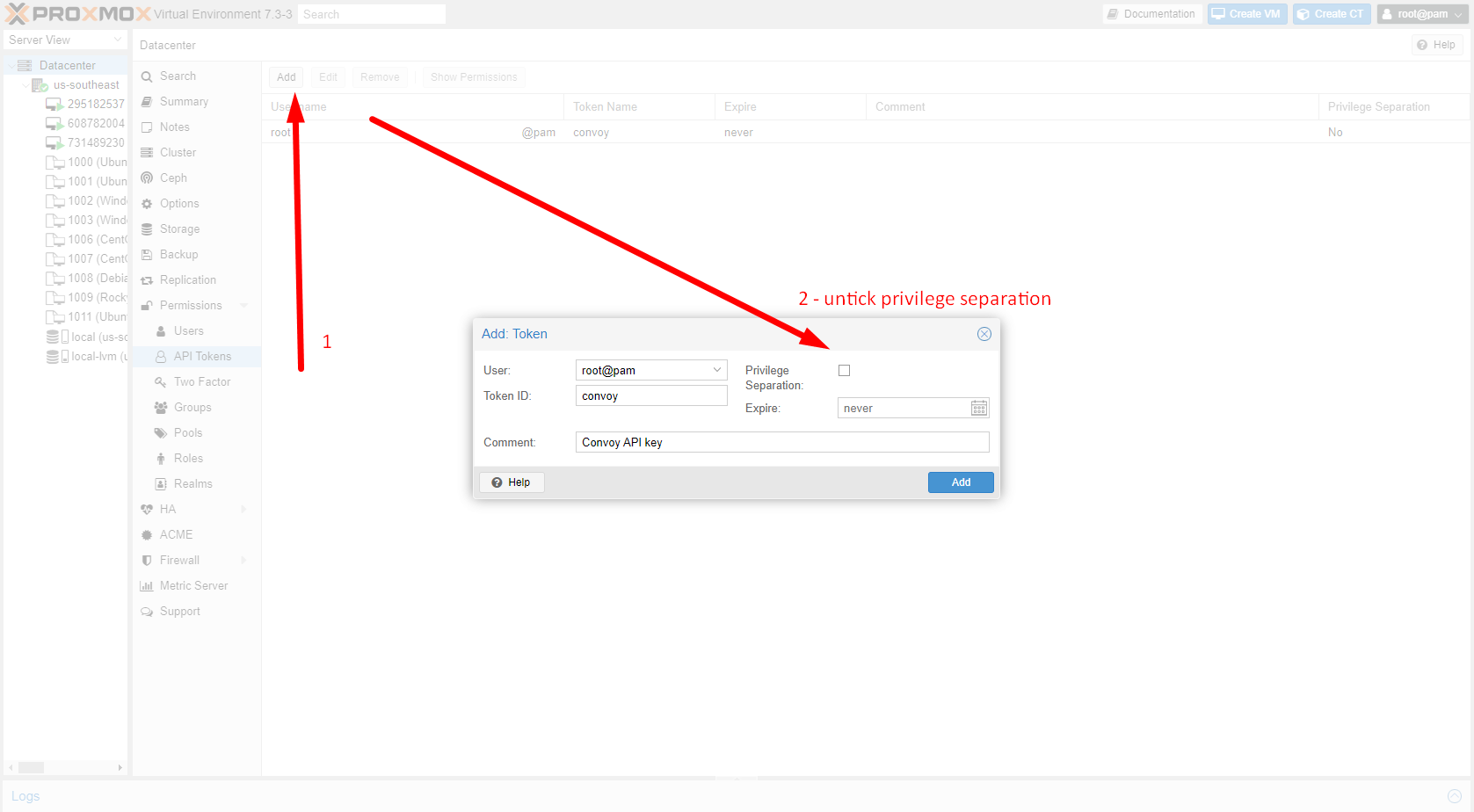Open the ACME configuration
The height and width of the screenshot is (812, 1474).
[x=176, y=534]
